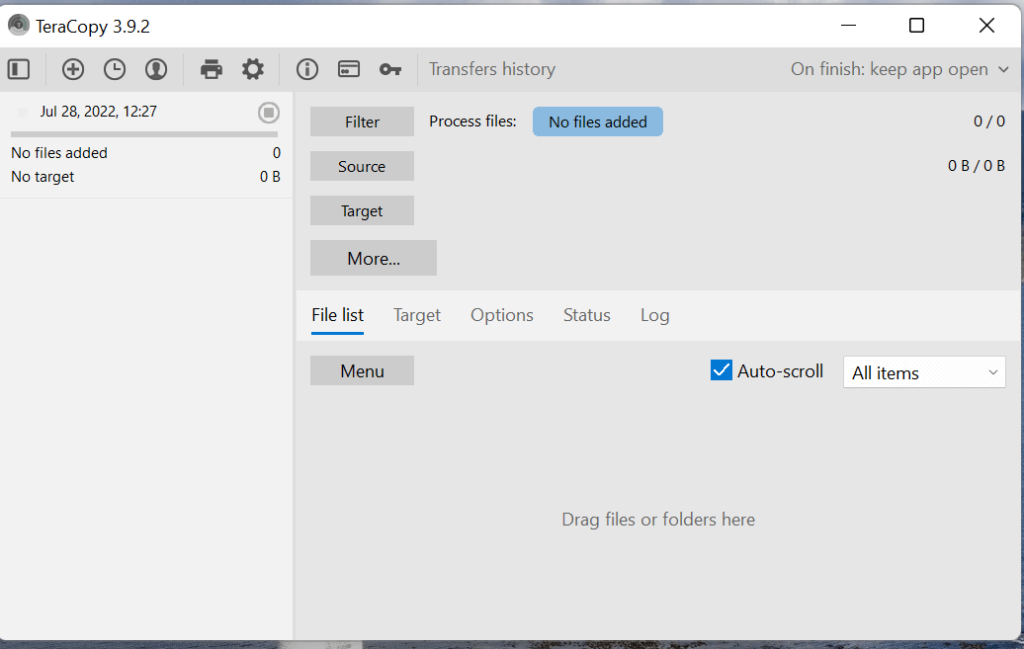Click the print icon in toolbar
1024x649 pixels.
pos(211,69)
